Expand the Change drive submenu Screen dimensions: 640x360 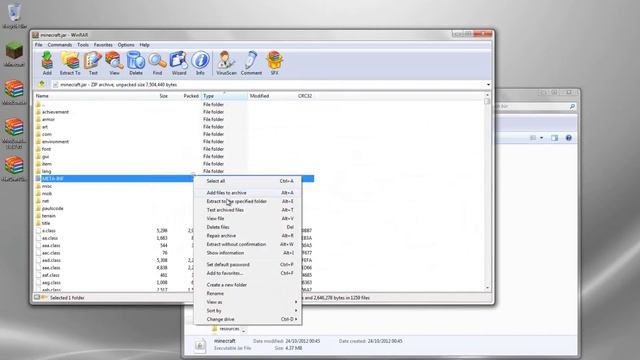pyautogui.click(x=248, y=319)
